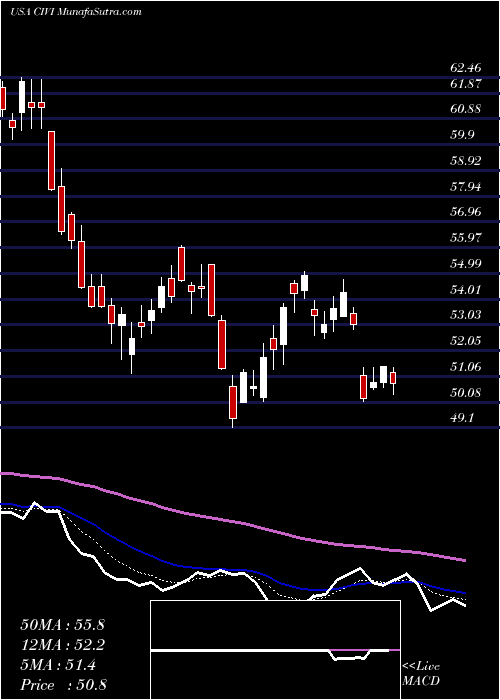Viewport: 500px width, 700px height.
Task: Click the 49.1 price label
Action: (x=462, y=418)
